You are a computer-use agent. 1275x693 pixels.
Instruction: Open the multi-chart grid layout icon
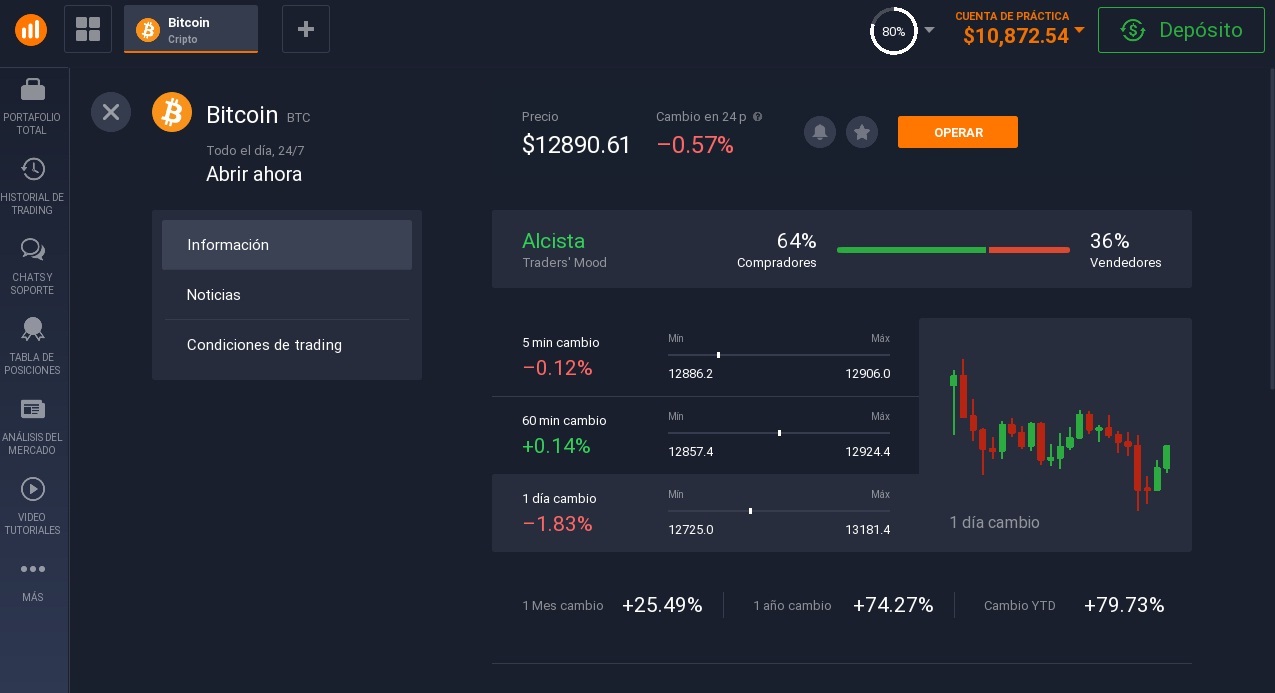88,29
